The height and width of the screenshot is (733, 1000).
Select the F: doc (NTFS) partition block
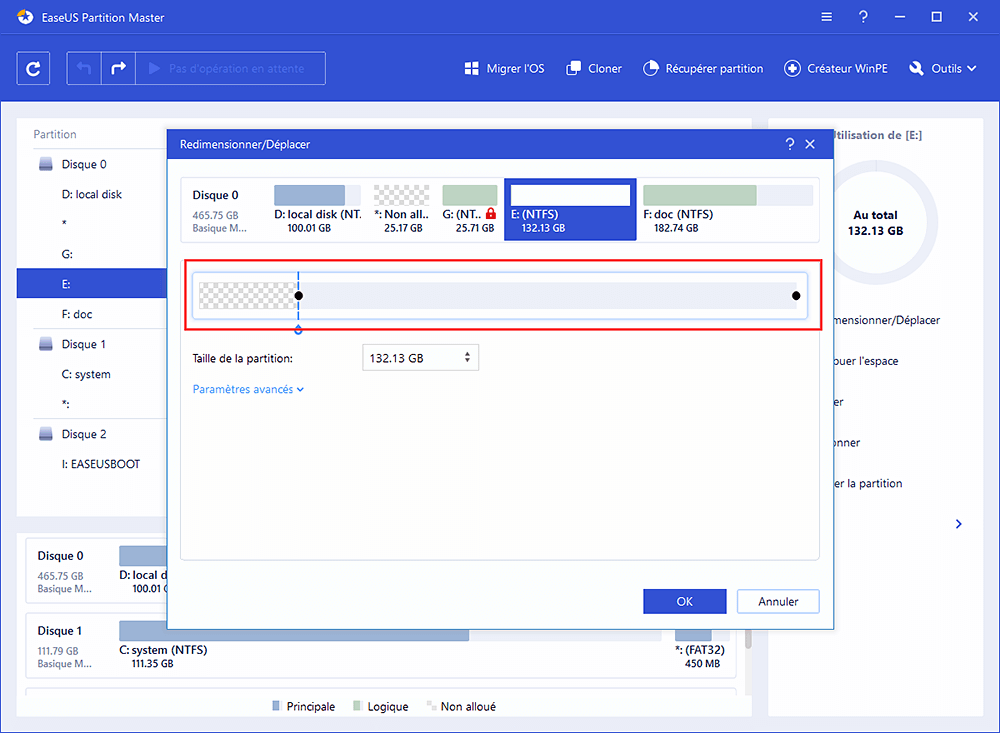[727, 209]
